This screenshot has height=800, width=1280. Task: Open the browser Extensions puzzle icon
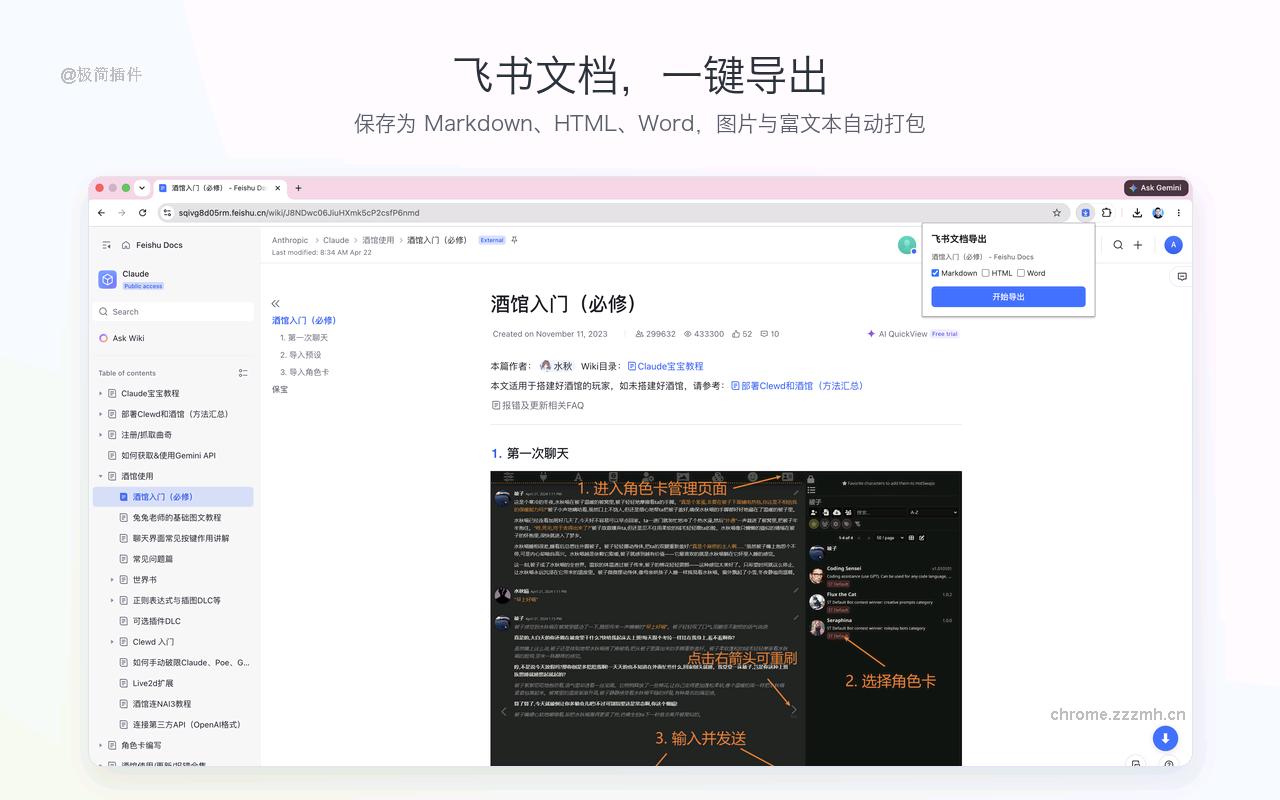[1107, 213]
